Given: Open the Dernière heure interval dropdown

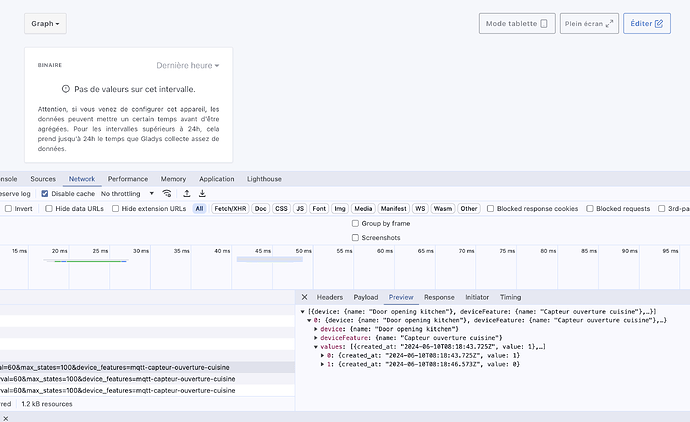Looking at the screenshot, I should (x=188, y=66).
